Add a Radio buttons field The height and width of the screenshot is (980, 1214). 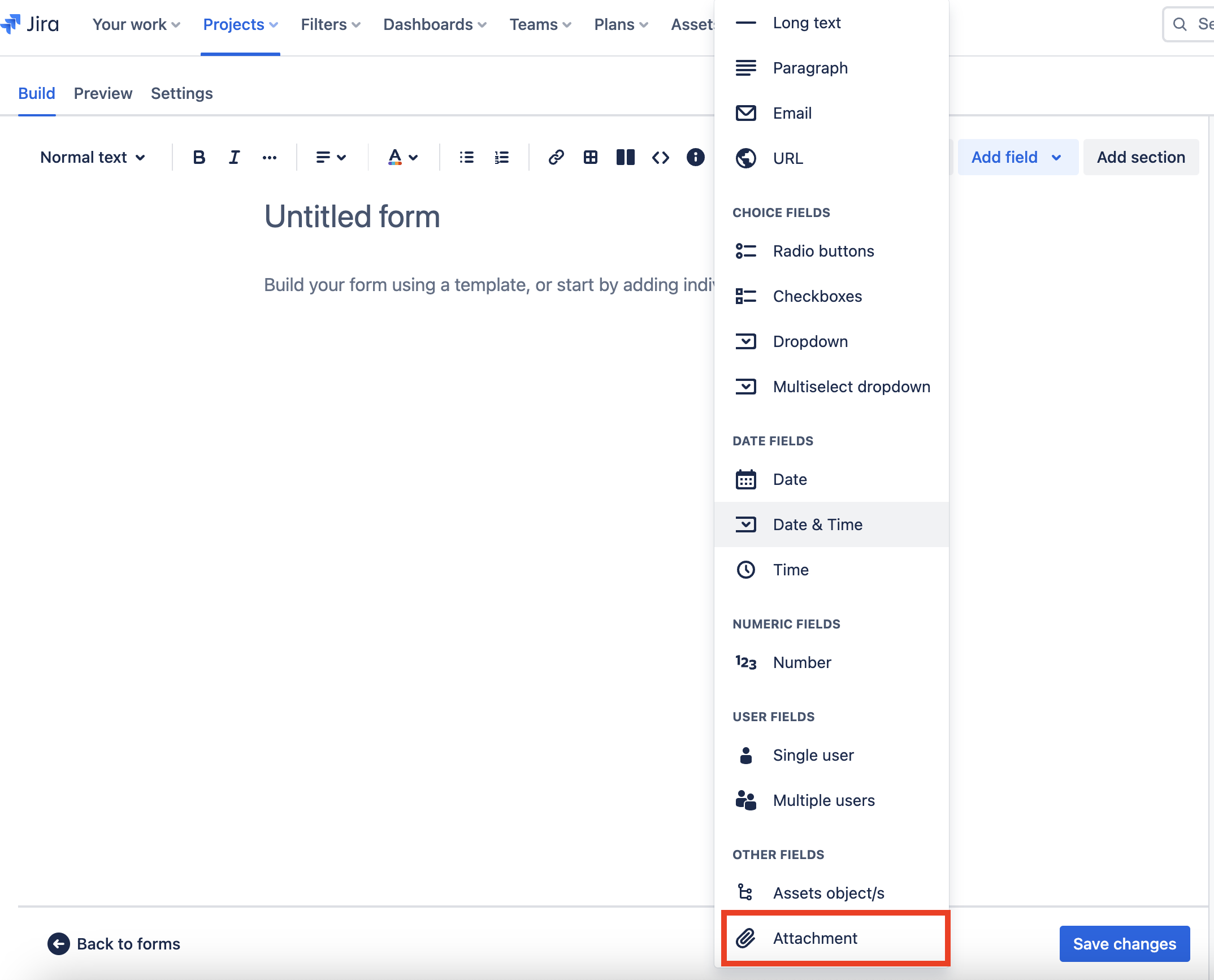(x=823, y=251)
